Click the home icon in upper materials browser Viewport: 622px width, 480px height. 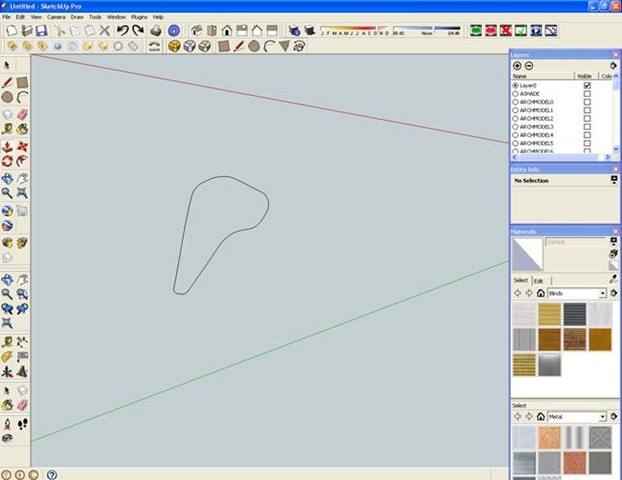(540, 293)
